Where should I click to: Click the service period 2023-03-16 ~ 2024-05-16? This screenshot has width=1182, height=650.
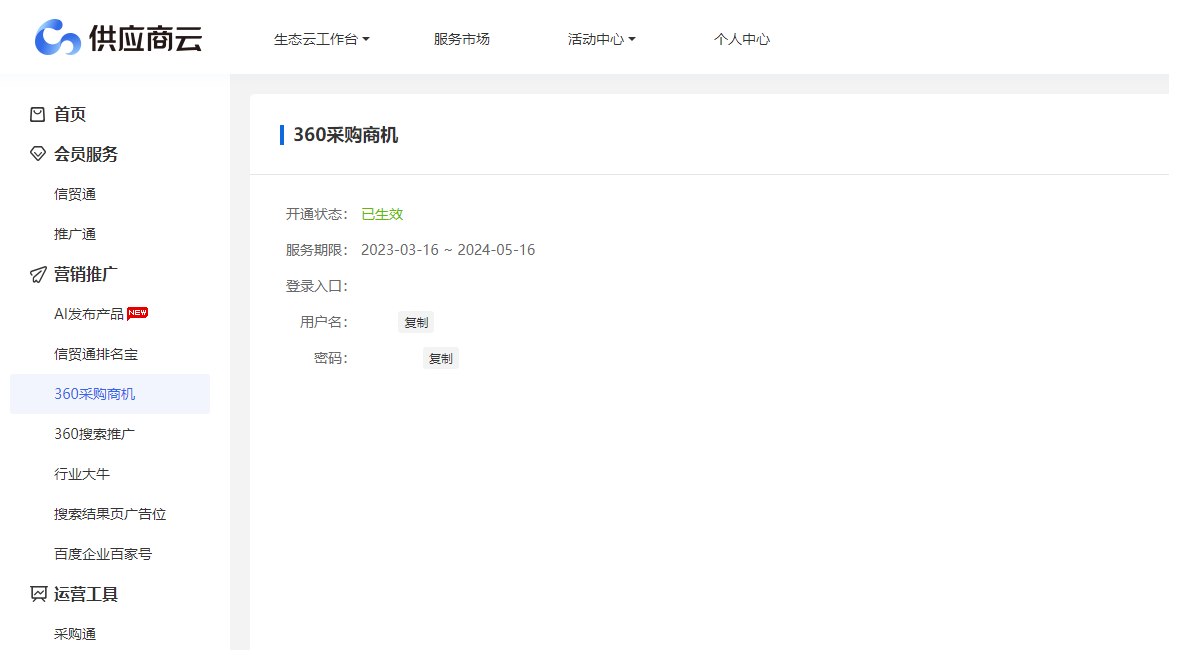448,250
